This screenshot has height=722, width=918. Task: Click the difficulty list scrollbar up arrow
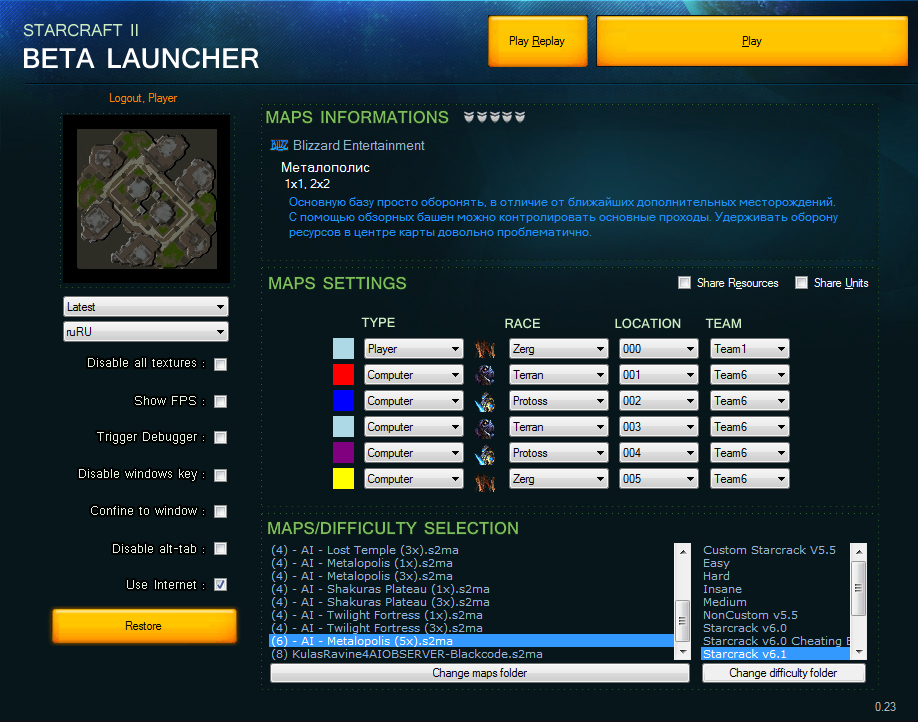click(x=859, y=551)
